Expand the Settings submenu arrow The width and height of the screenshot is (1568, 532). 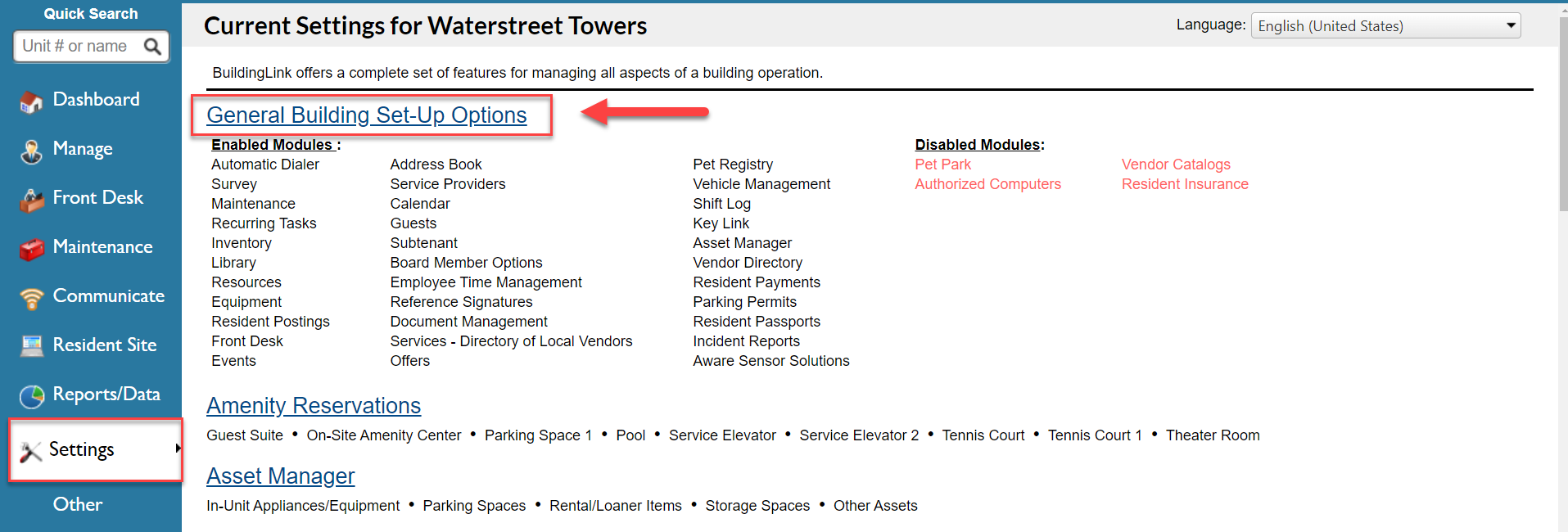tap(178, 449)
